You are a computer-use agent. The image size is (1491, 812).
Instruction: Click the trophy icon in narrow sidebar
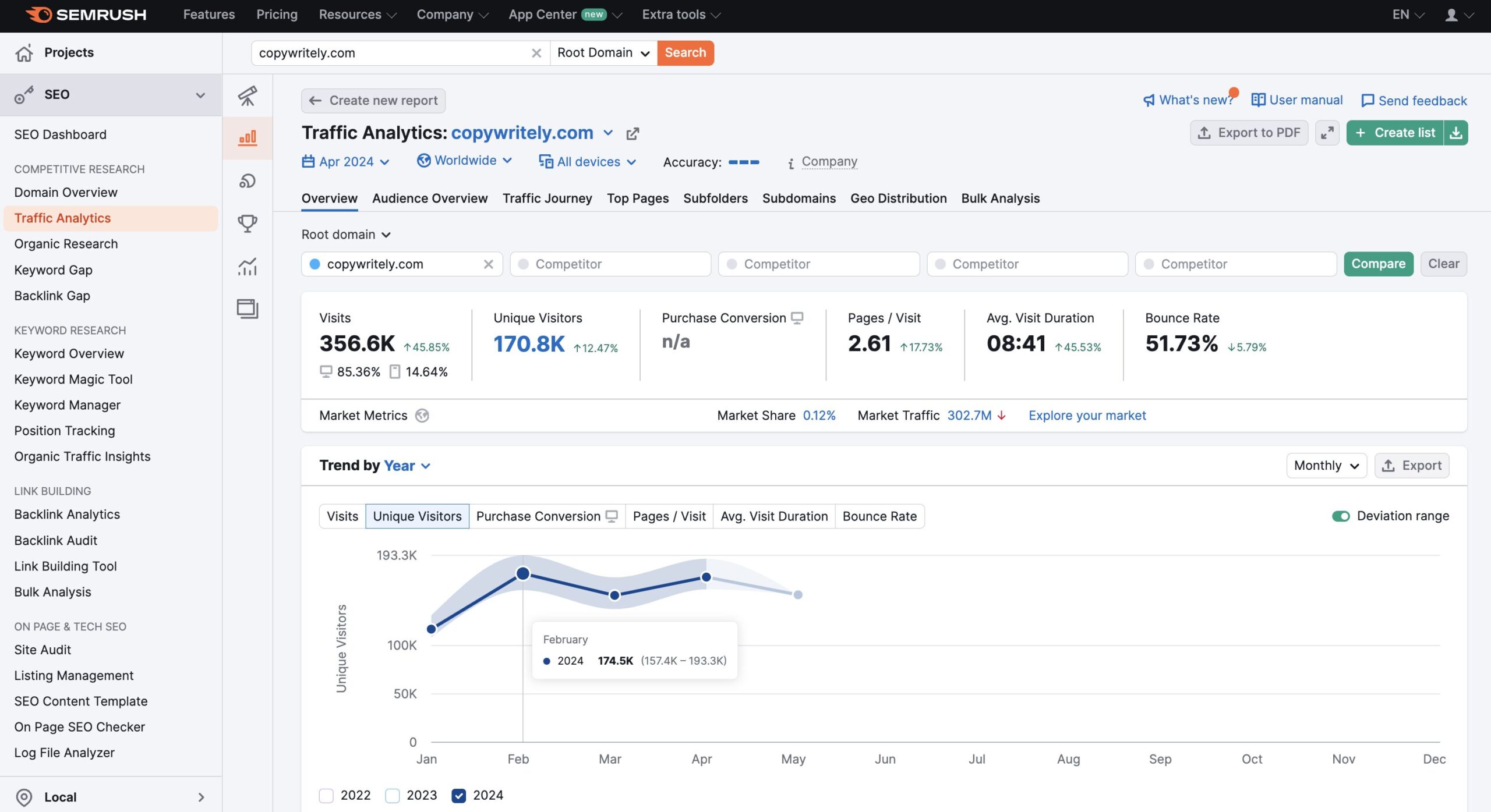click(247, 224)
